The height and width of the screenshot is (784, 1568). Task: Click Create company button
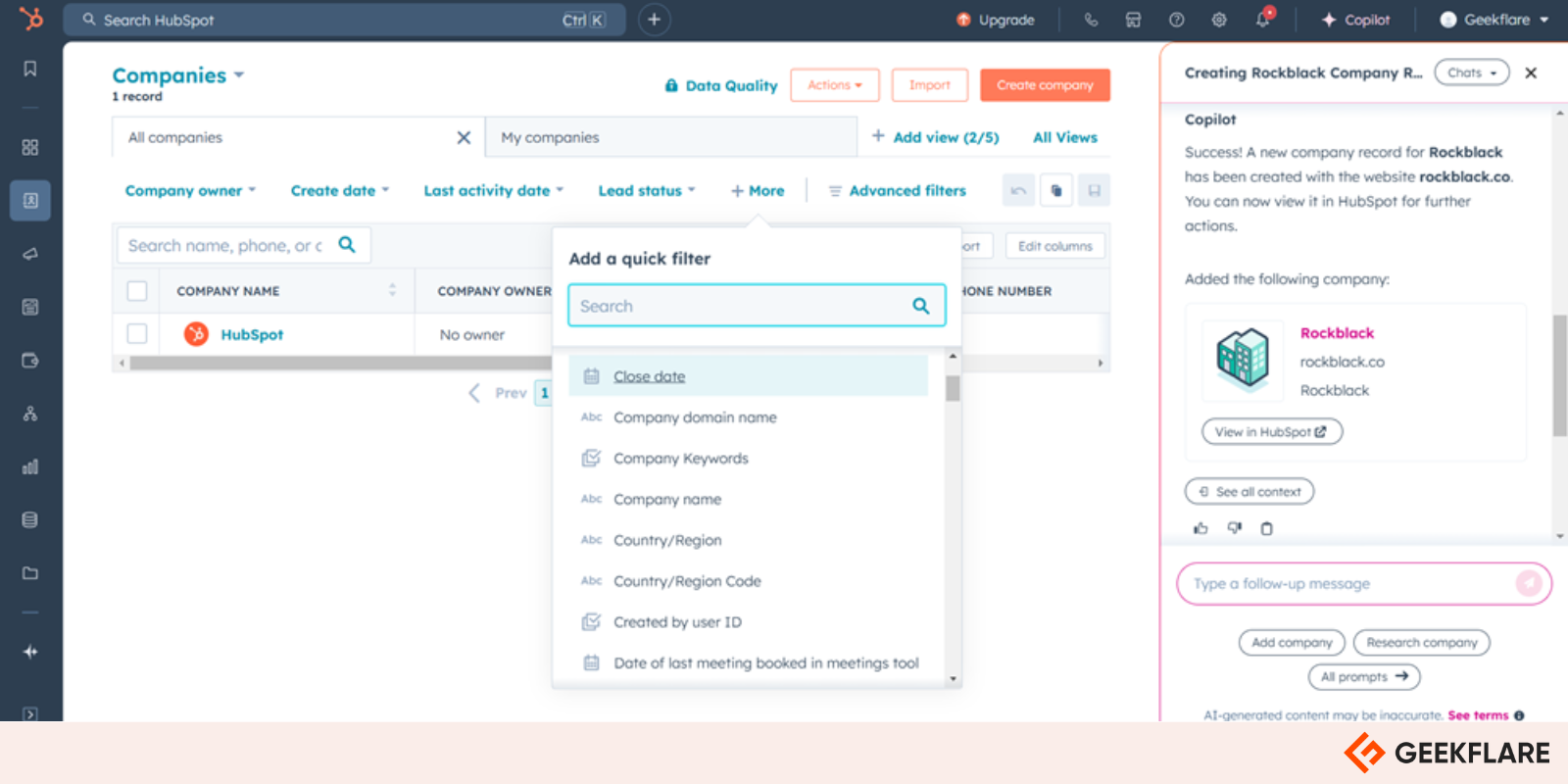click(1045, 85)
